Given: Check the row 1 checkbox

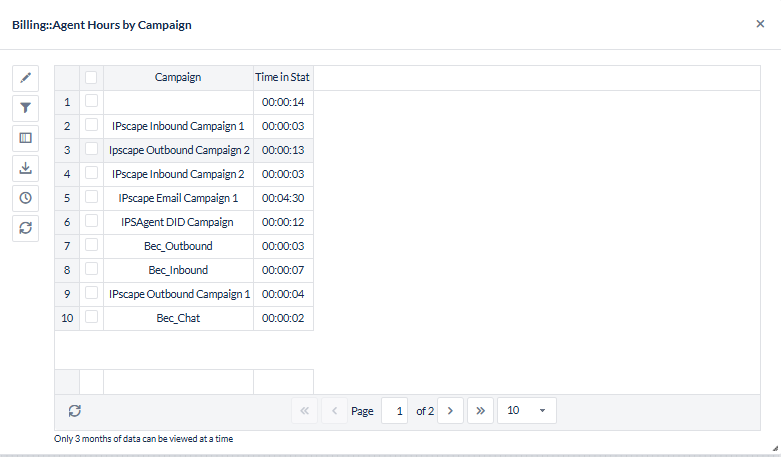Looking at the screenshot, I should (x=91, y=101).
